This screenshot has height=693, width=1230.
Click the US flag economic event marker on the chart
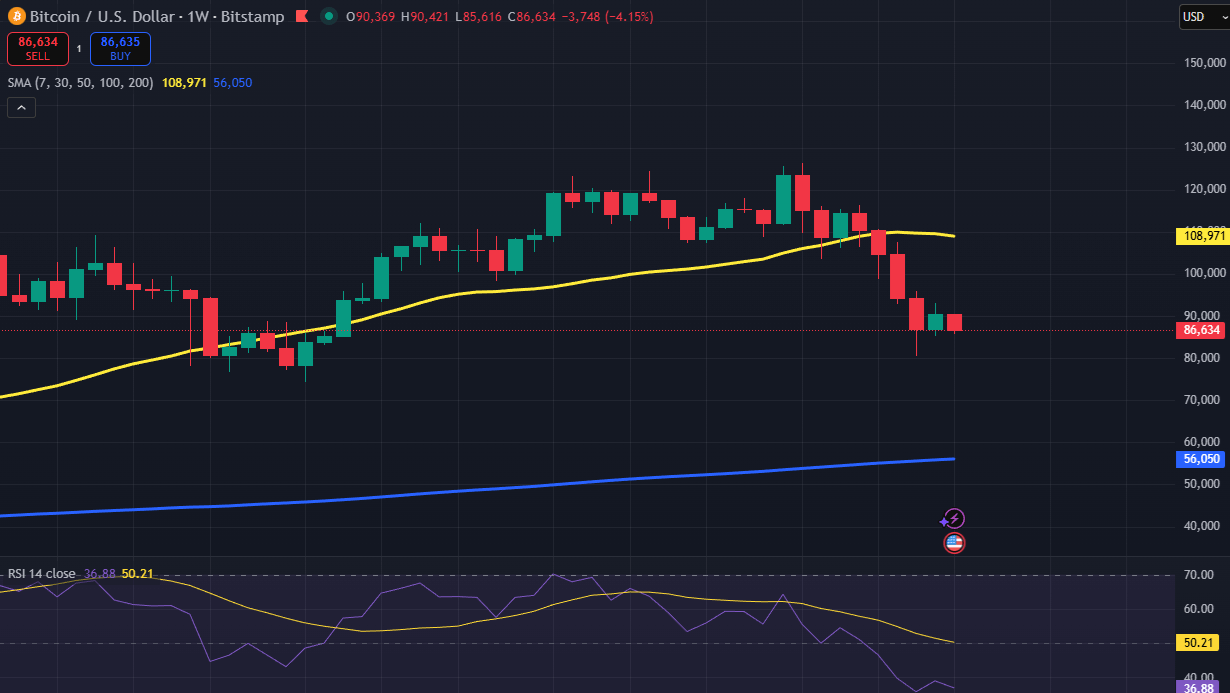(953, 543)
